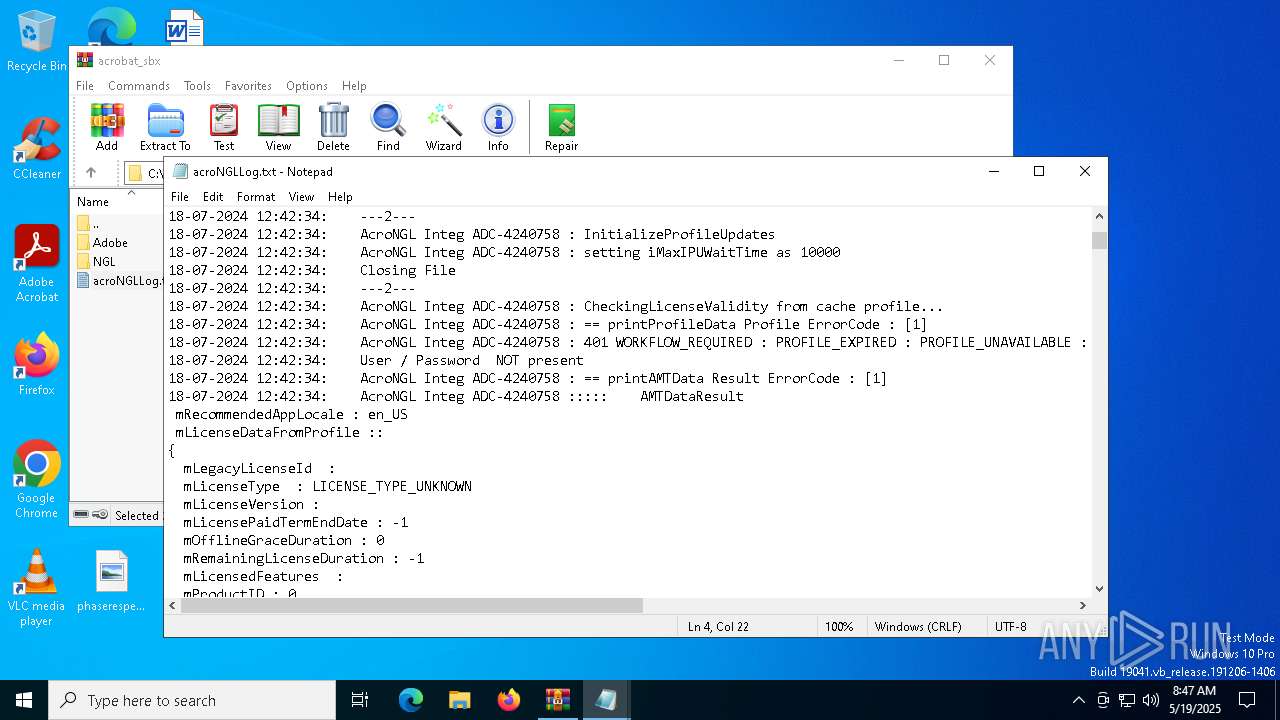
Task: Click the Notepad taskbar icon
Action: tap(606, 700)
